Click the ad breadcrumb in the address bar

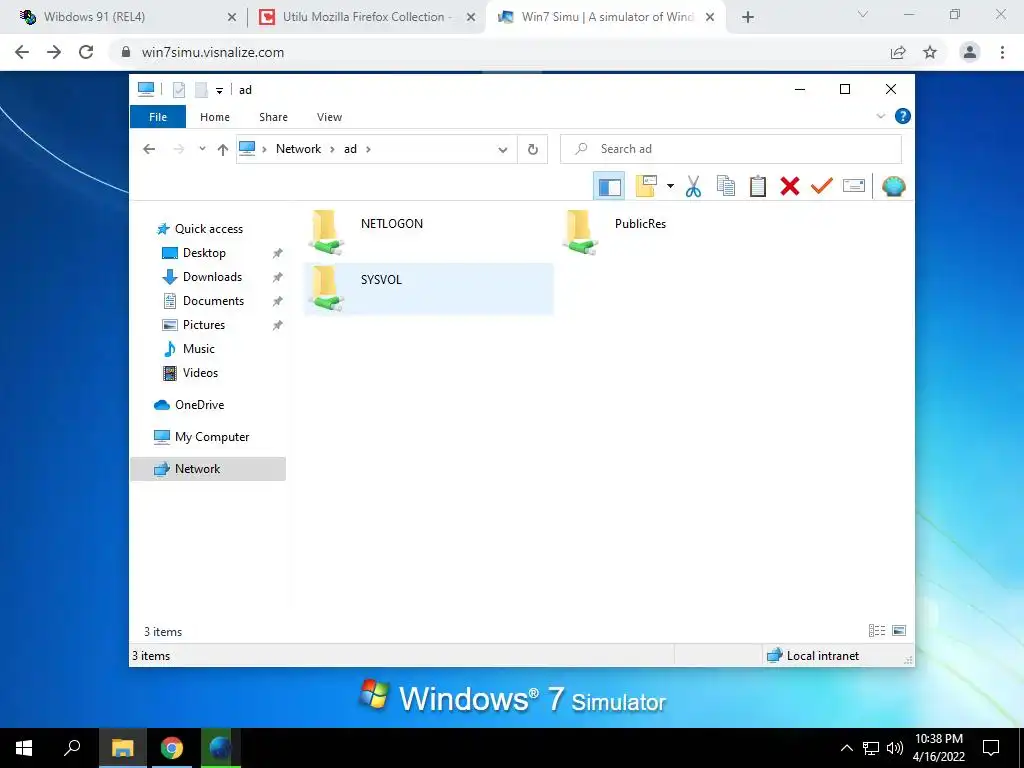[351, 149]
